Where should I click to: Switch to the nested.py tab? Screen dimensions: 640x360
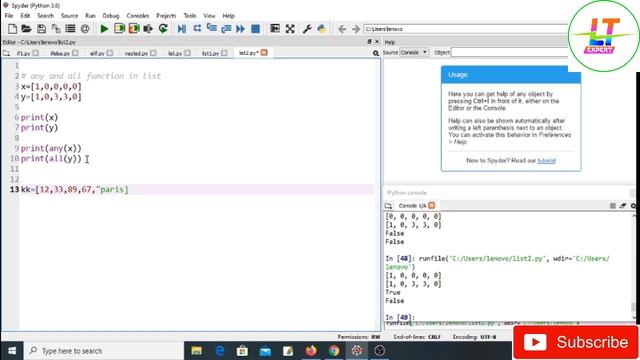tap(136, 53)
